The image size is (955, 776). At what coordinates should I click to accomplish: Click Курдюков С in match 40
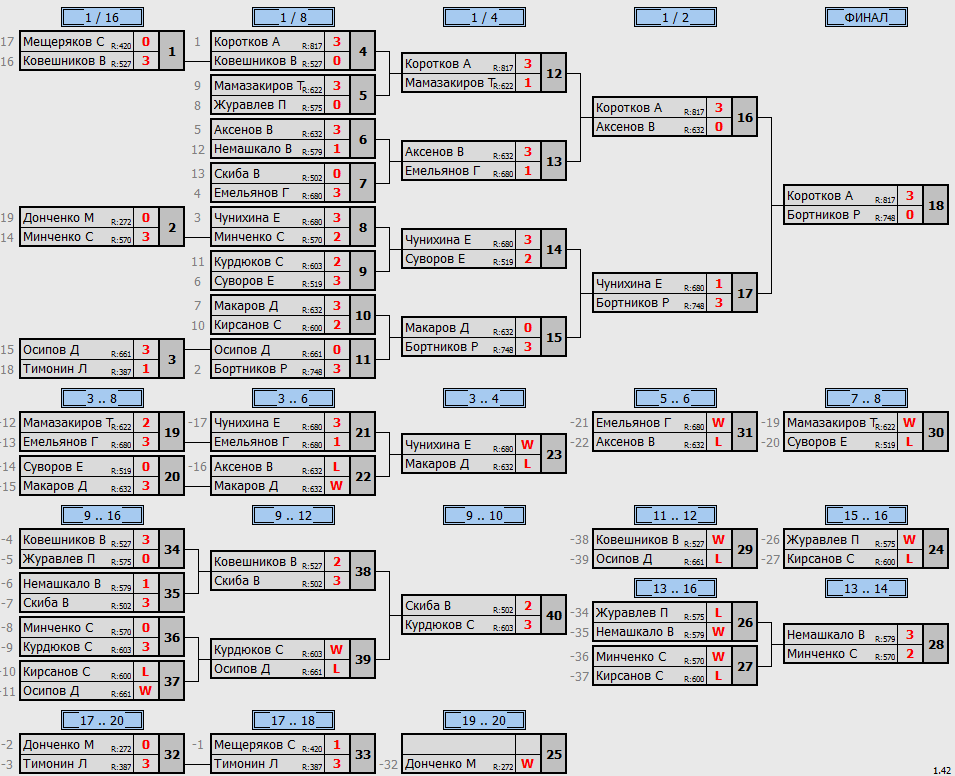439,625
